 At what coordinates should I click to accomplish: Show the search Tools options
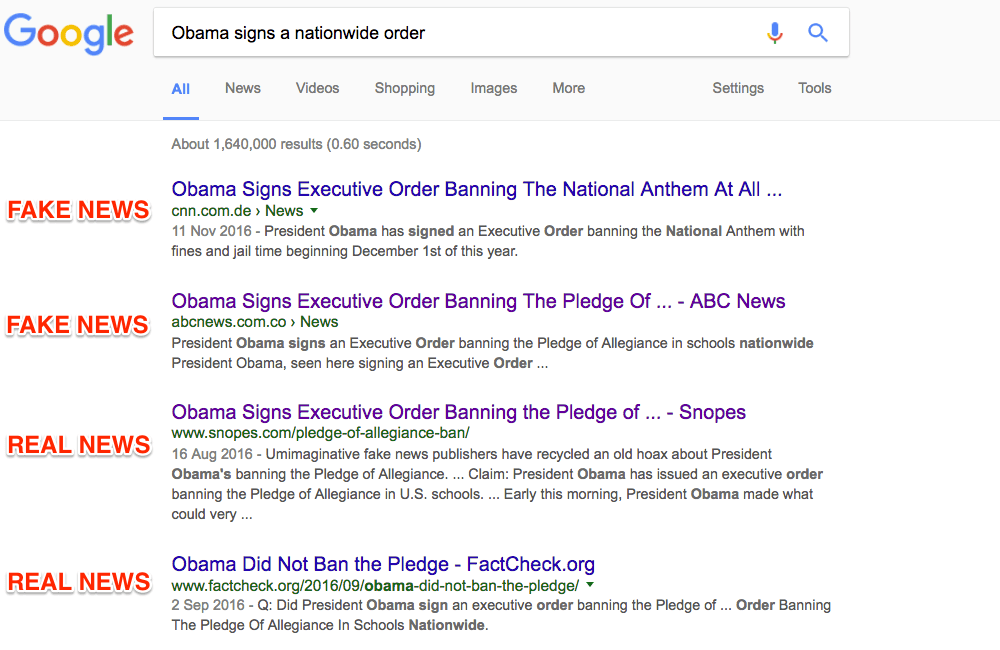pos(814,88)
